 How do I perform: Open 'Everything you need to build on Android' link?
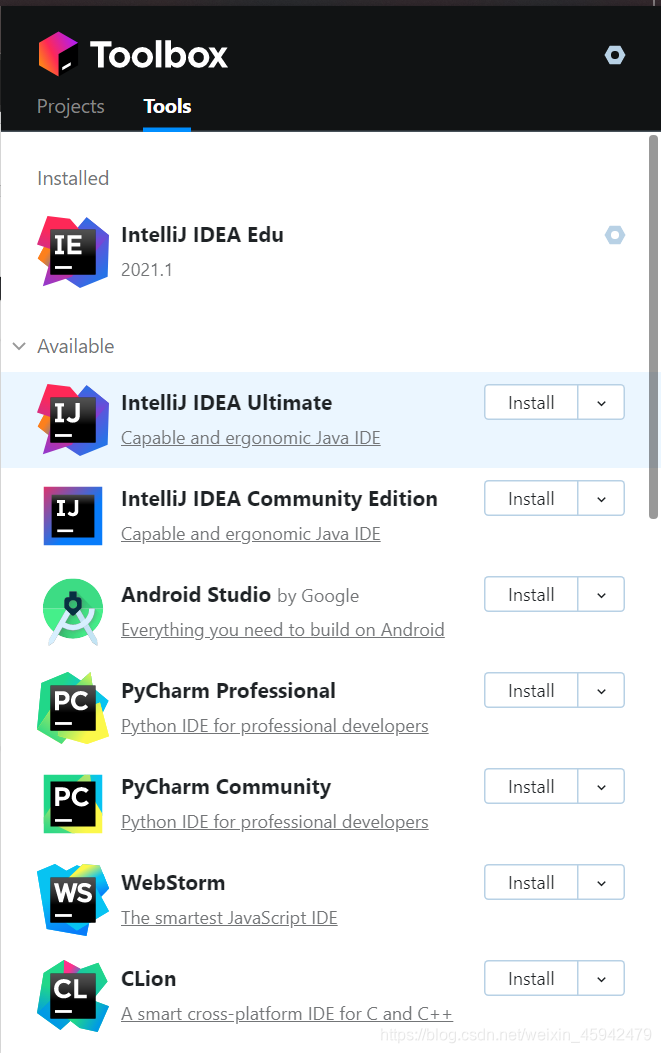tap(283, 630)
